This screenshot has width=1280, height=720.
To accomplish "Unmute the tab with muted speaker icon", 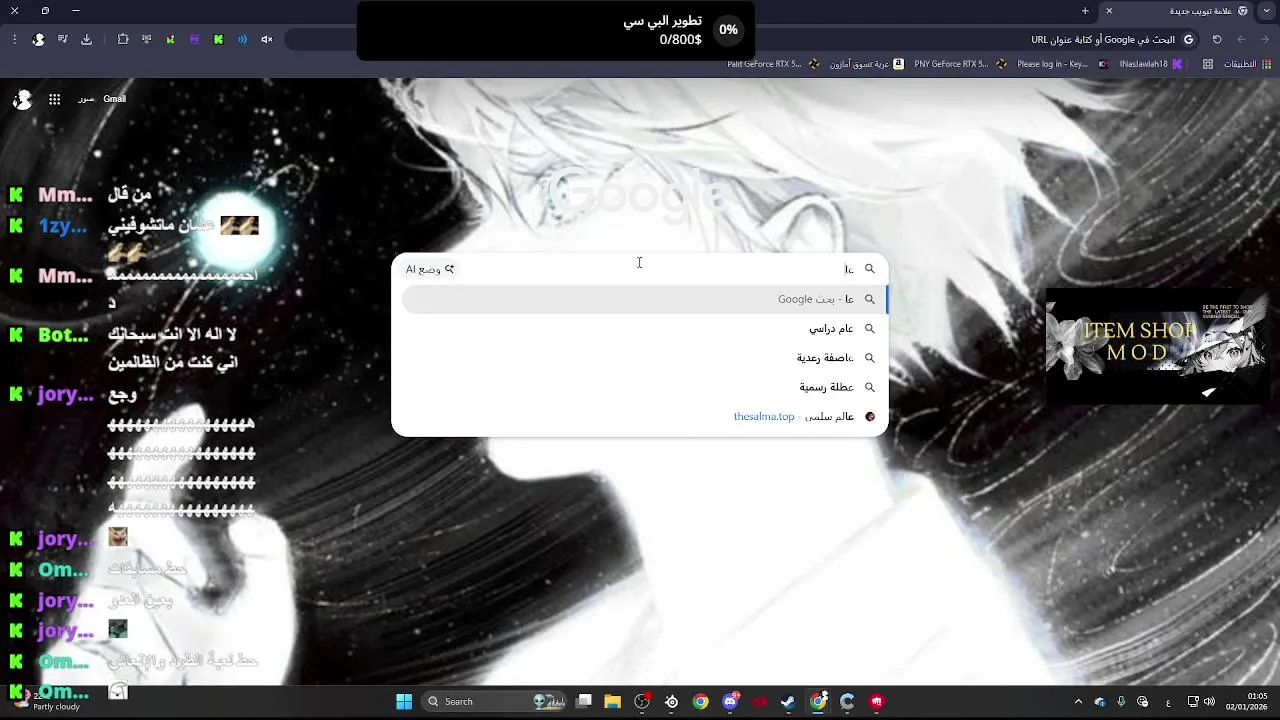I will [266, 39].
